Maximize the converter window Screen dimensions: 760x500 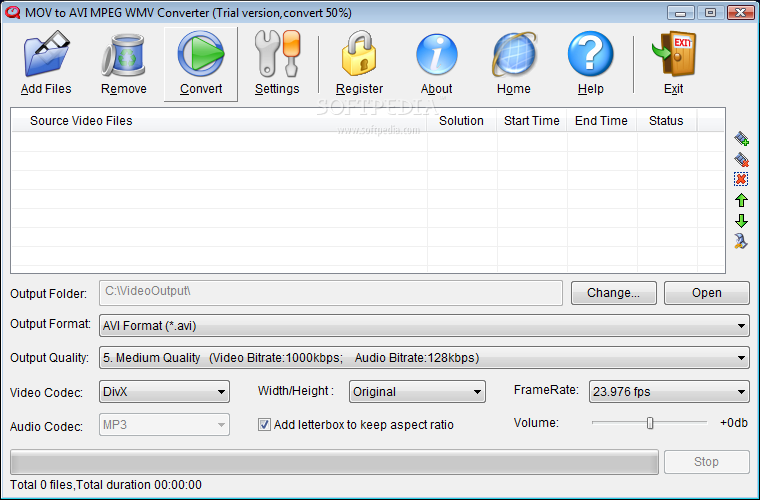click(x=711, y=13)
